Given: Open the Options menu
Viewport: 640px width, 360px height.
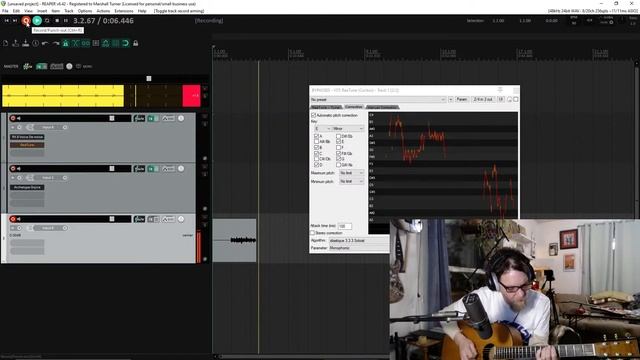Looking at the screenshot, I should pos(84,11).
